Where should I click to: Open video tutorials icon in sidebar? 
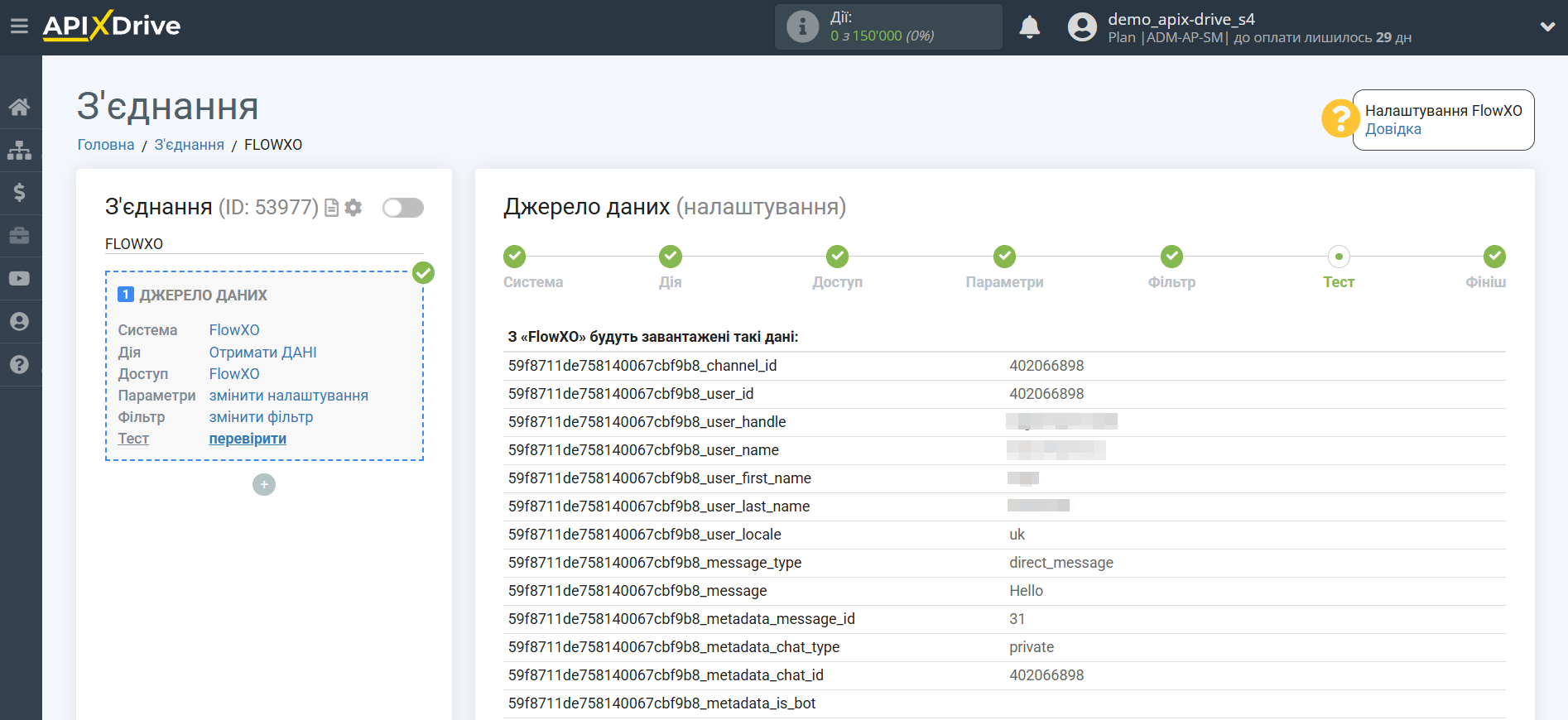pos(19,279)
